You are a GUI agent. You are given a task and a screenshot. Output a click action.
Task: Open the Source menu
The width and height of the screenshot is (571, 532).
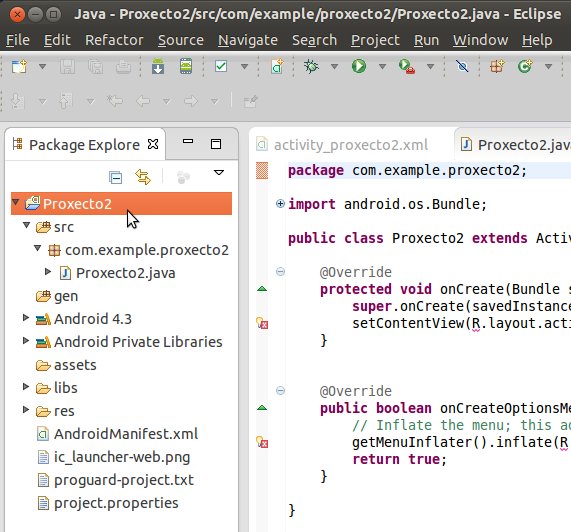coord(181,40)
